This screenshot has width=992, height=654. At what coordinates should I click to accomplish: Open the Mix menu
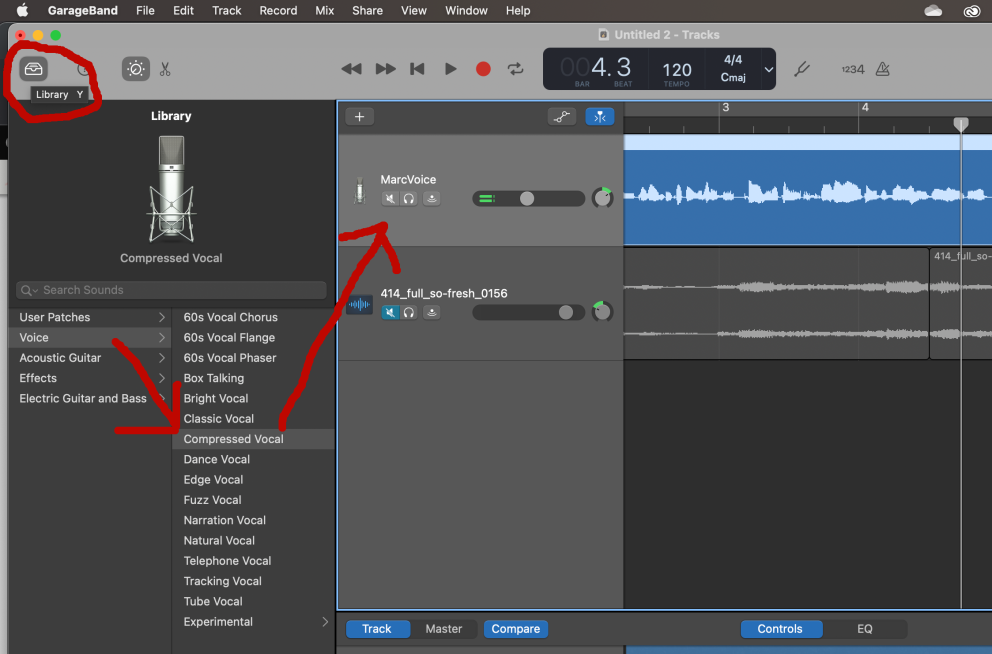coord(325,11)
